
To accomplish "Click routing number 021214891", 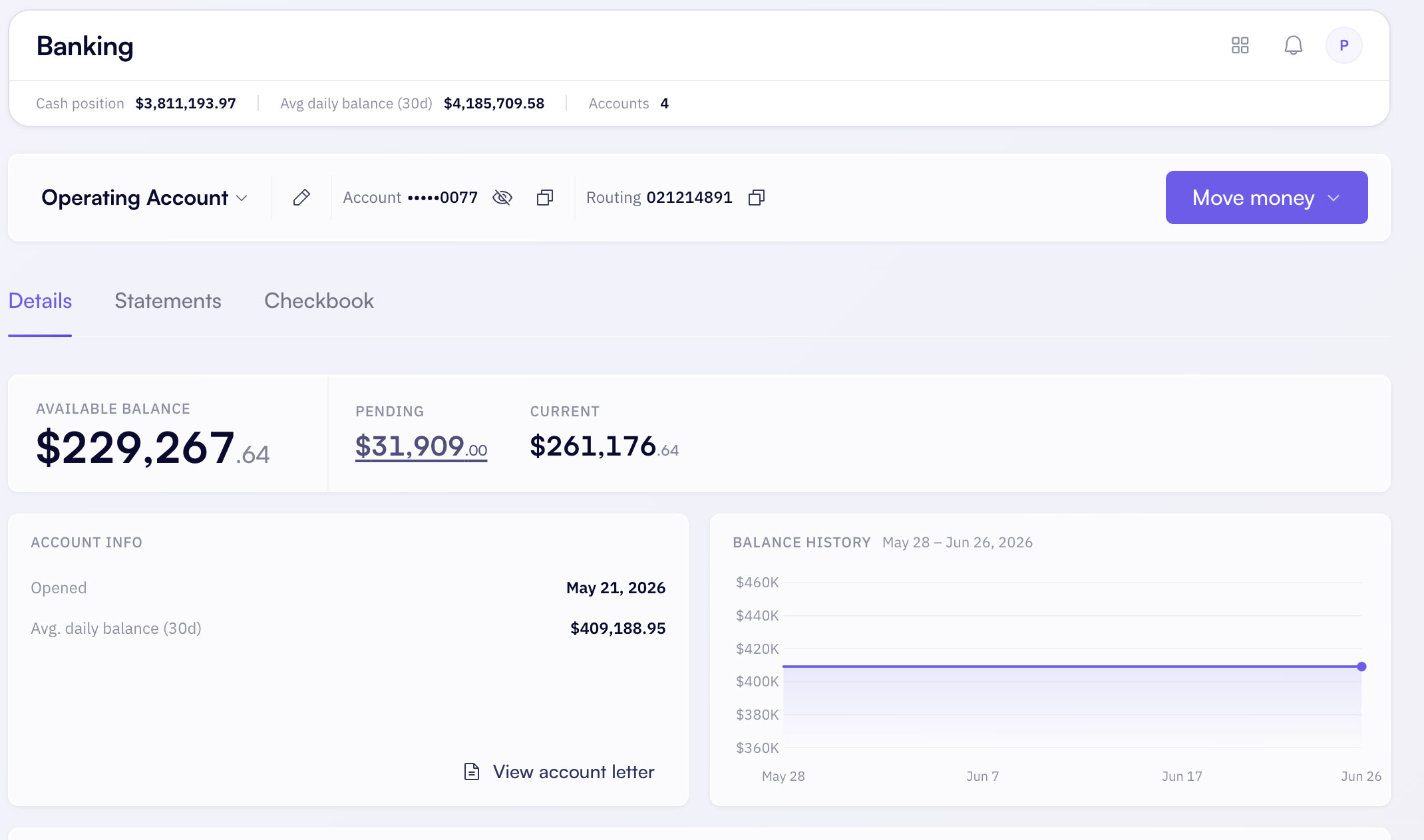I will (689, 198).
